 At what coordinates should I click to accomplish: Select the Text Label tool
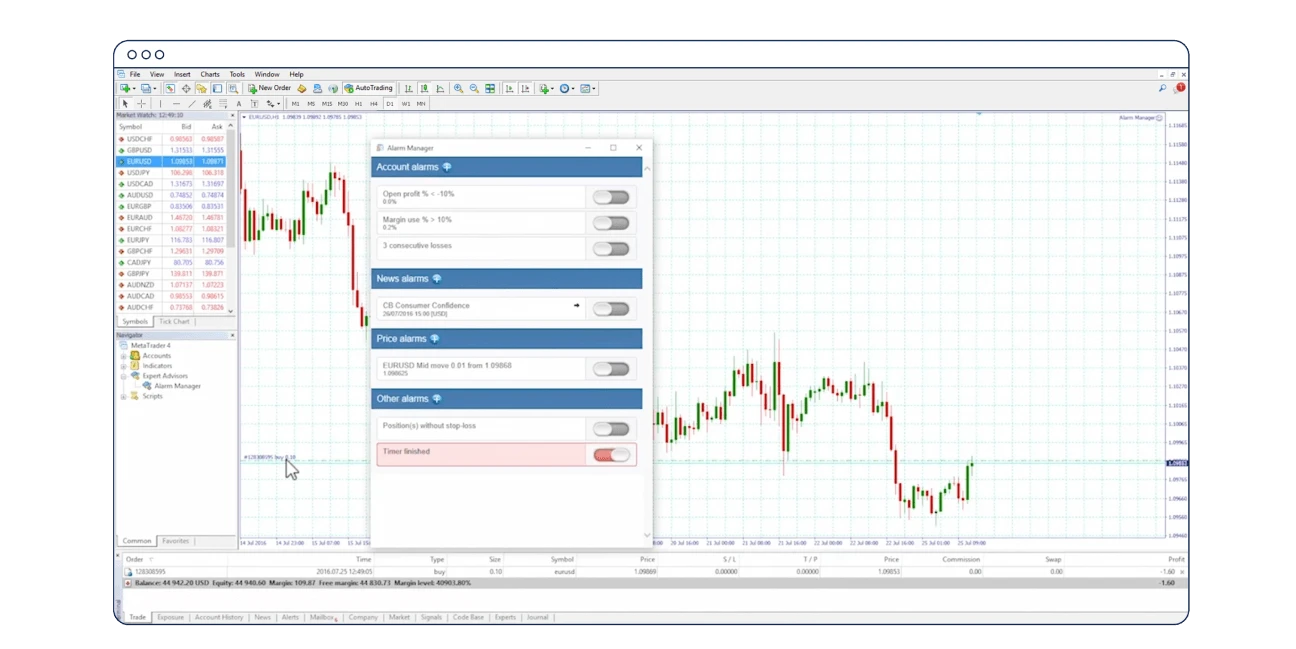(x=254, y=103)
